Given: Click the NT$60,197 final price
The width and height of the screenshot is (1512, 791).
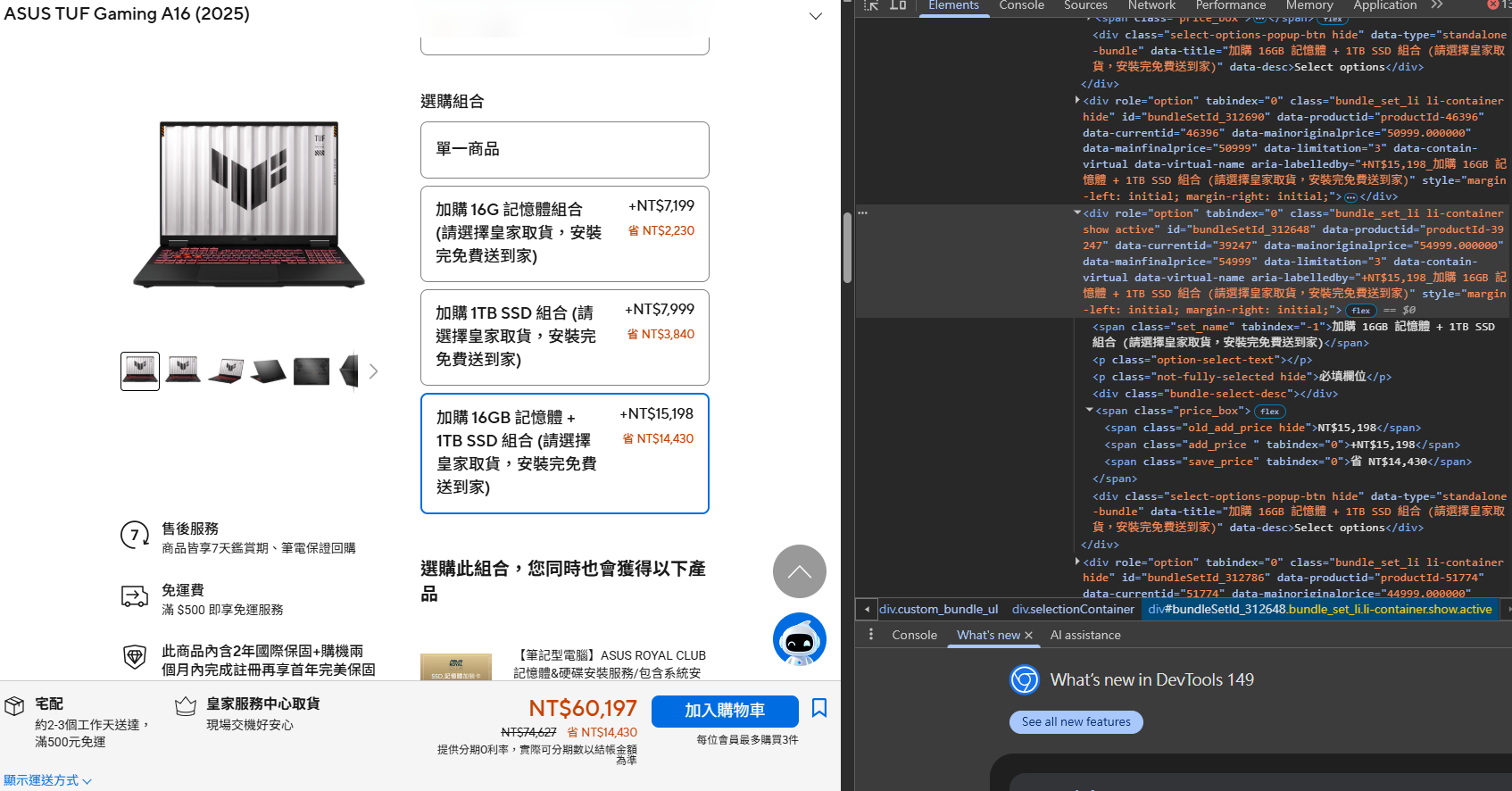Looking at the screenshot, I should tap(583, 709).
